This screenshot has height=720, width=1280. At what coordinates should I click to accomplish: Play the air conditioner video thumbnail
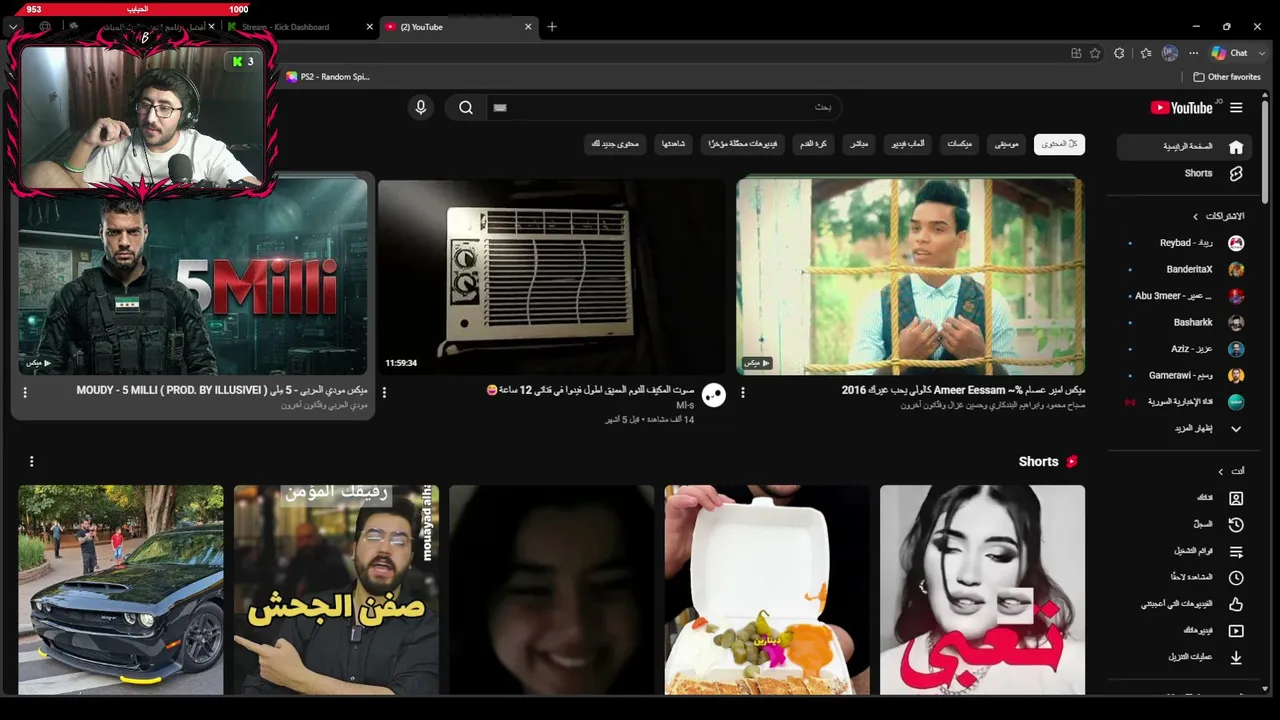click(552, 277)
